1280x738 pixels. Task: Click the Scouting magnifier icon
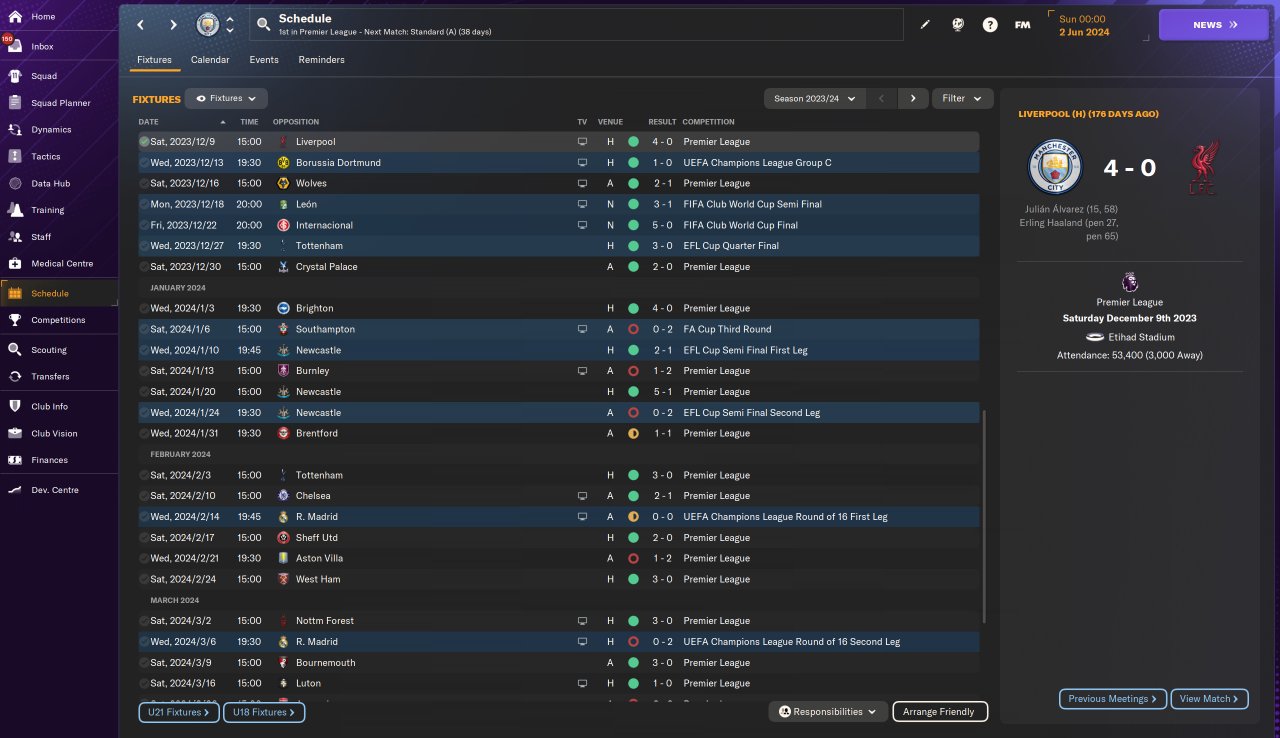tap(15, 350)
